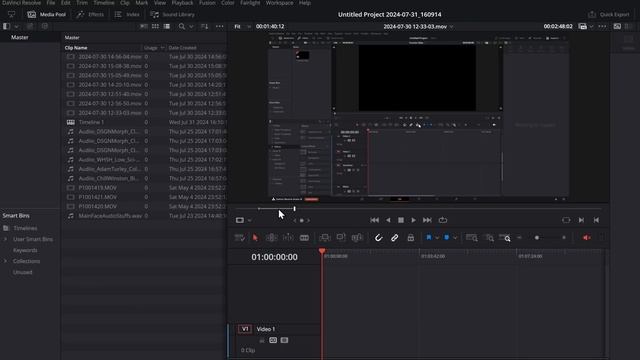
Task: Open the Workspace menu
Action: (x=280, y=3)
